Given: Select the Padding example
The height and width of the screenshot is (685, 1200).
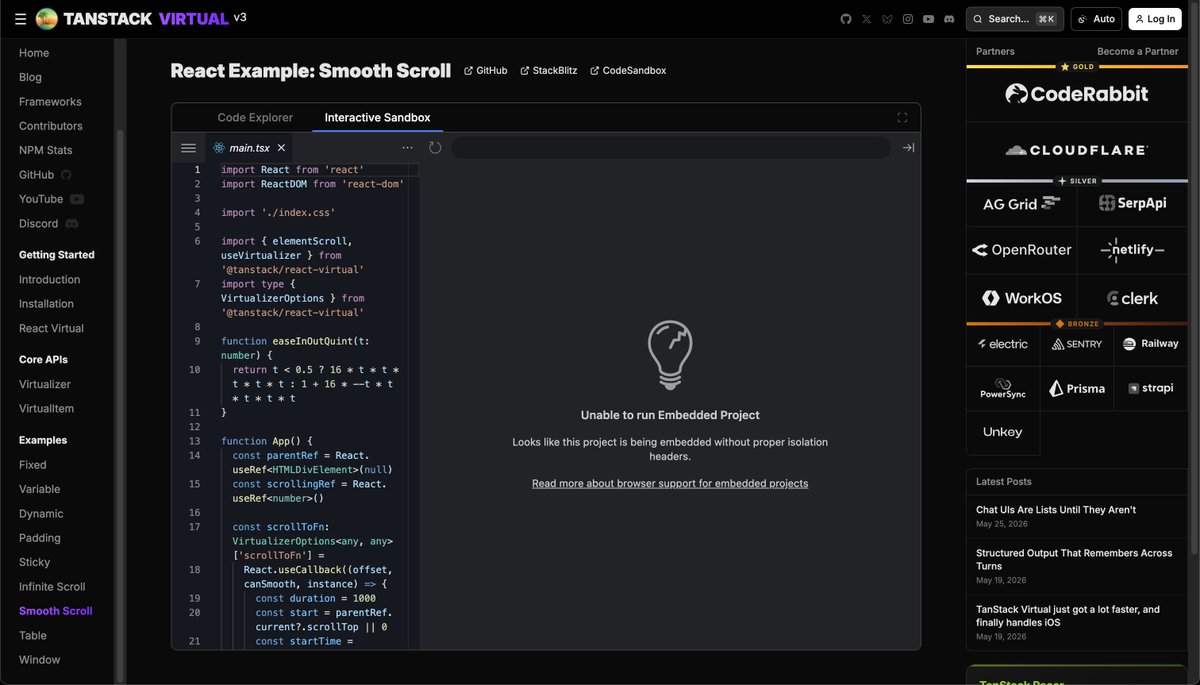Looking at the screenshot, I should [40, 538].
